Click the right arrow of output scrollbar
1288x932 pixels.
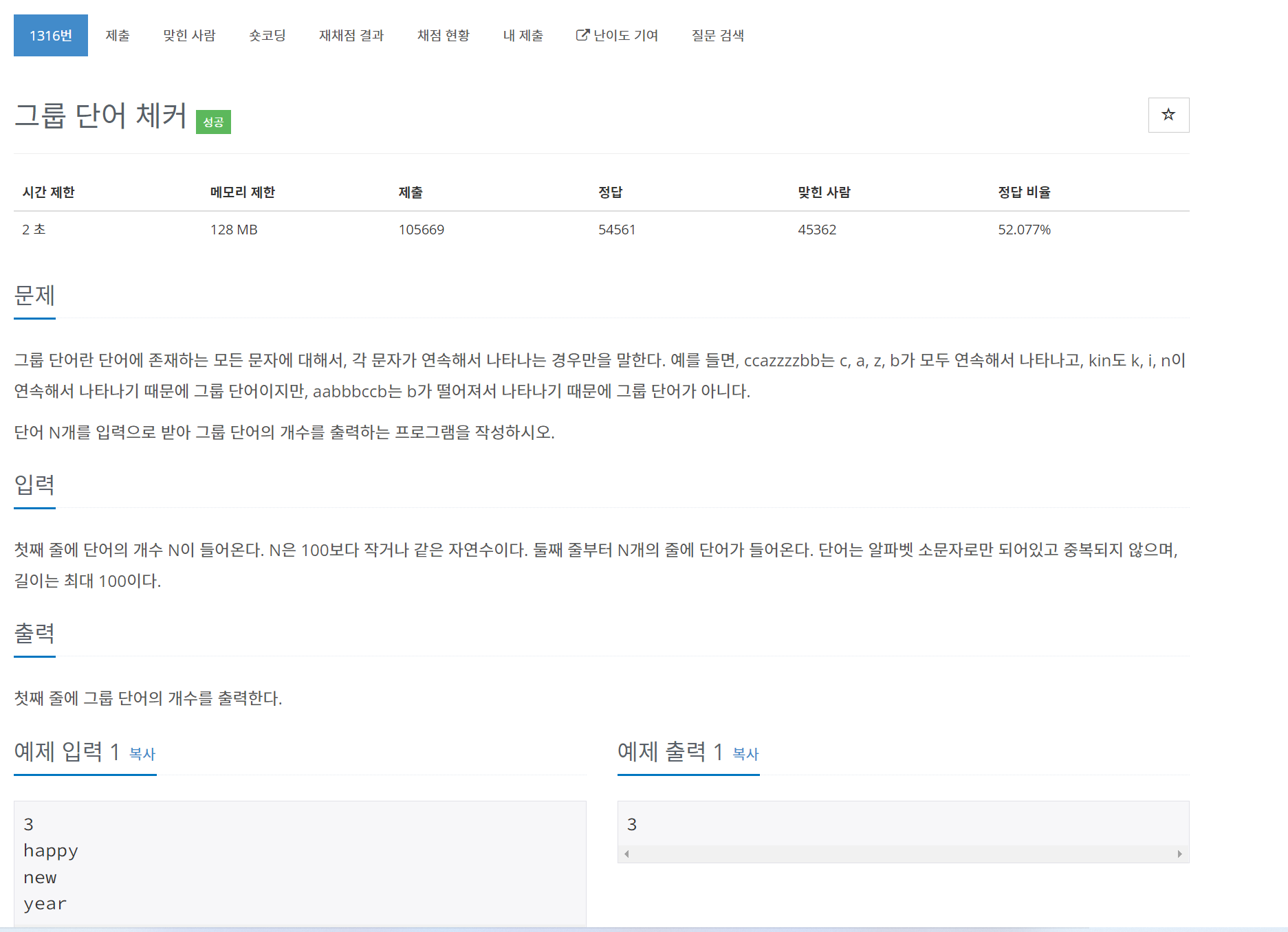(x=1180, y=854)
